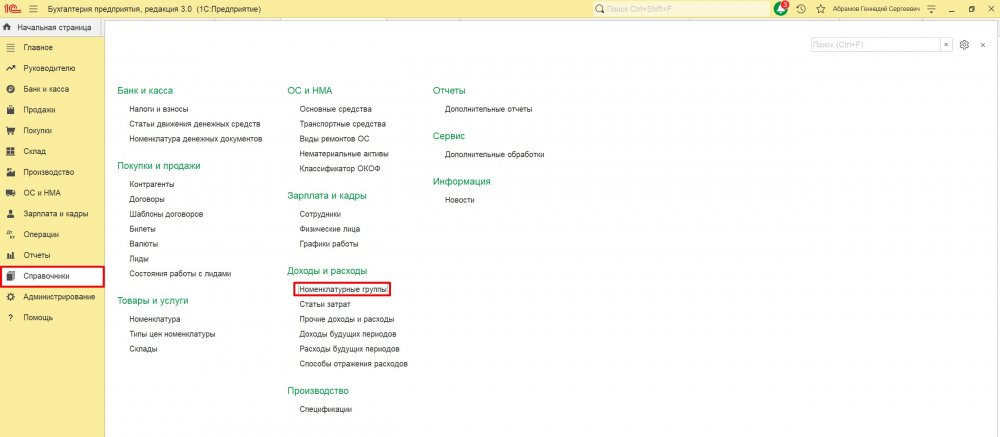
Task: Open Транспортные средства
Action: [342, 124]
